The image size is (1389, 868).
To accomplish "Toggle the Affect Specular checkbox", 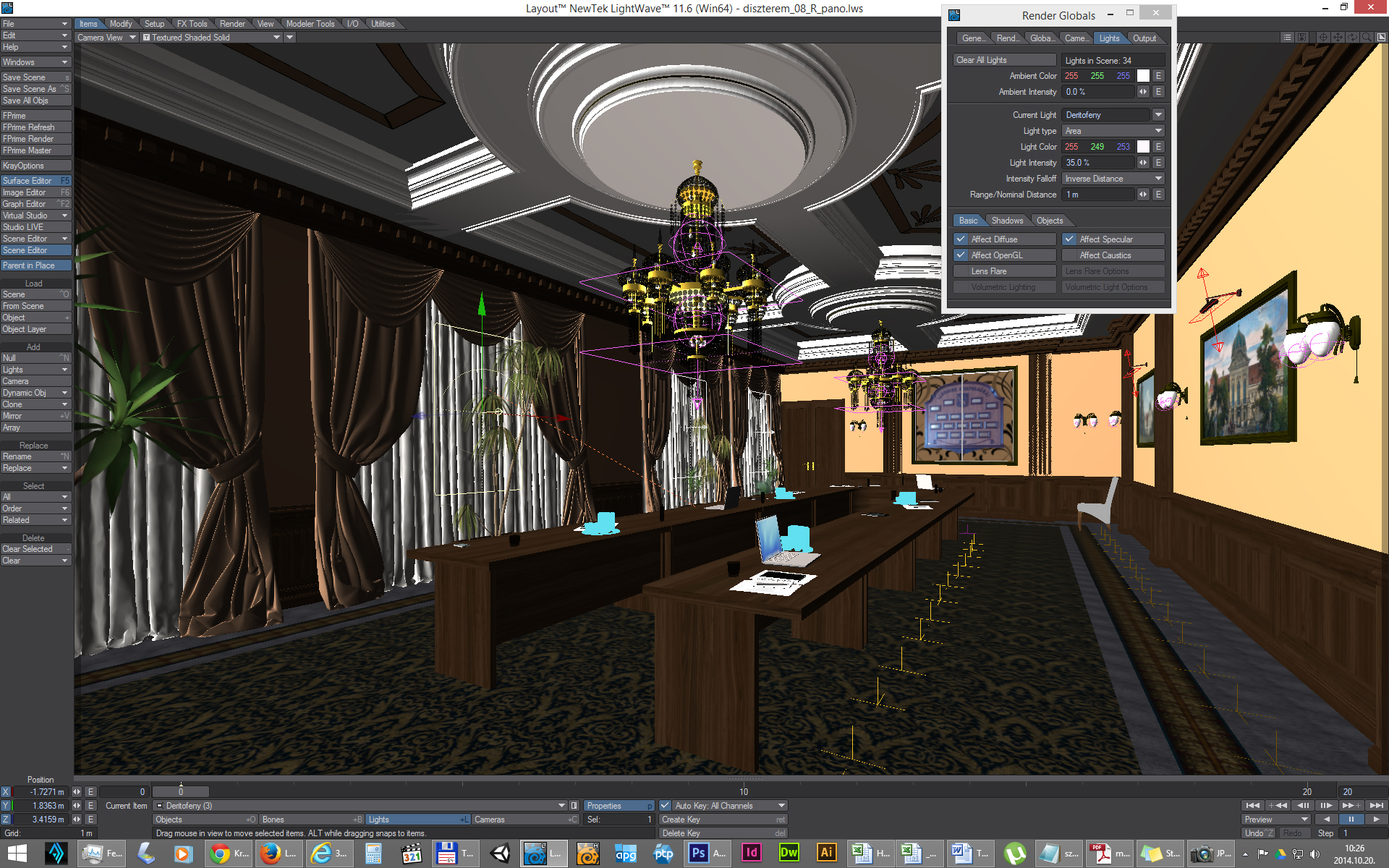I will pyautogui.click(x=1069, y=239).
